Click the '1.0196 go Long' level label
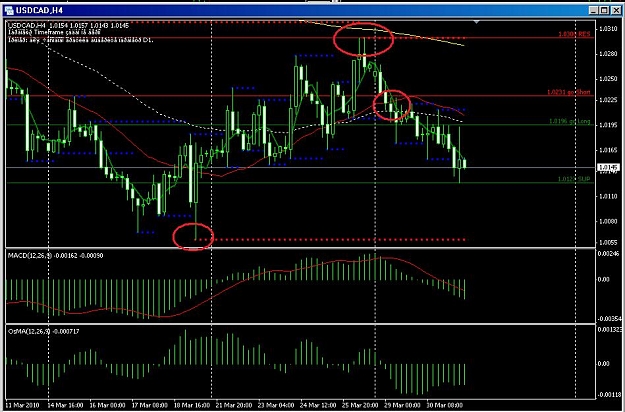The height and width of the screenshot is (412, 625). [570, 121]
